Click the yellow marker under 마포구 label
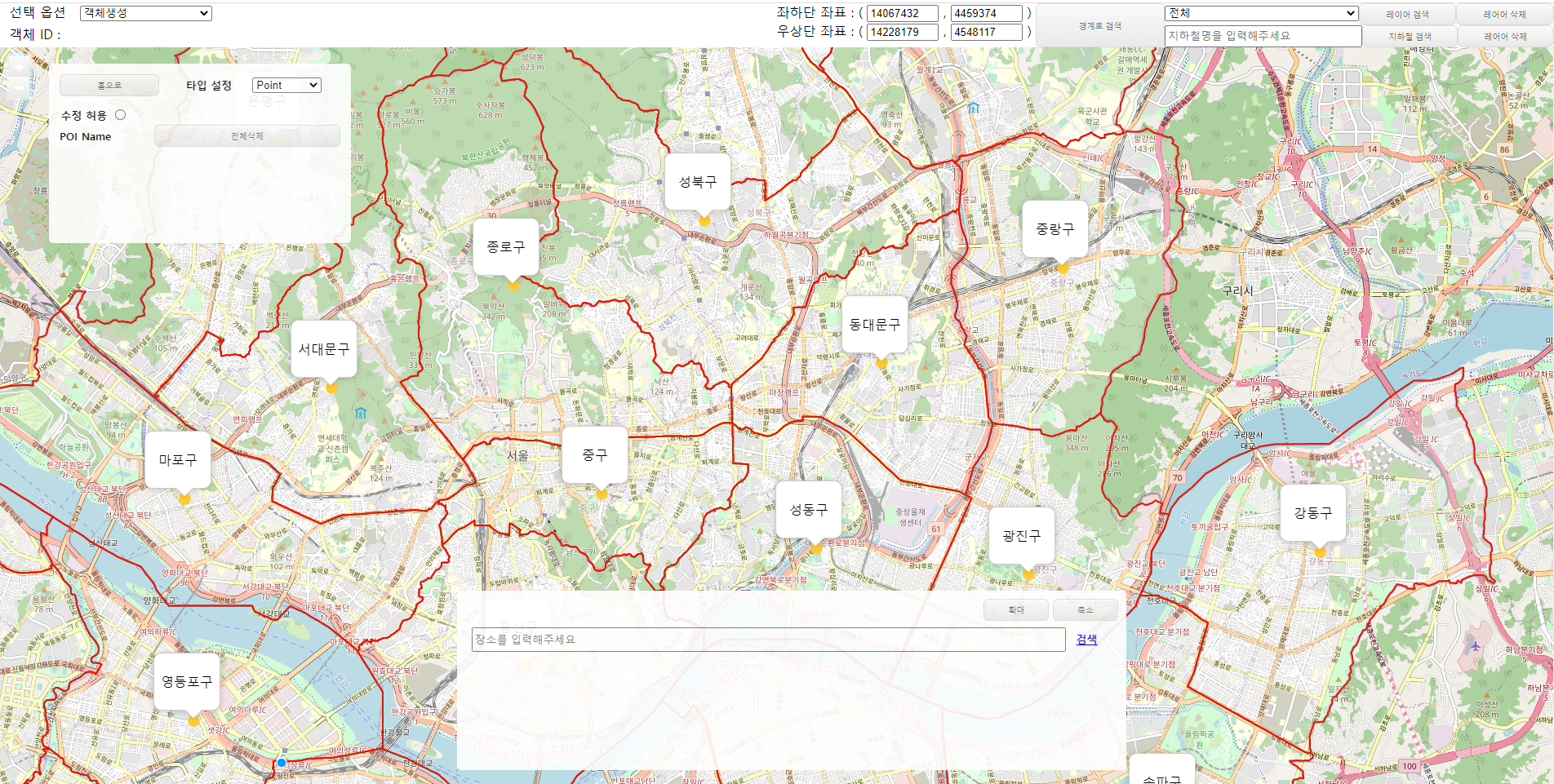The height and width of the screenshot is (784, 1554). point(184,498)
